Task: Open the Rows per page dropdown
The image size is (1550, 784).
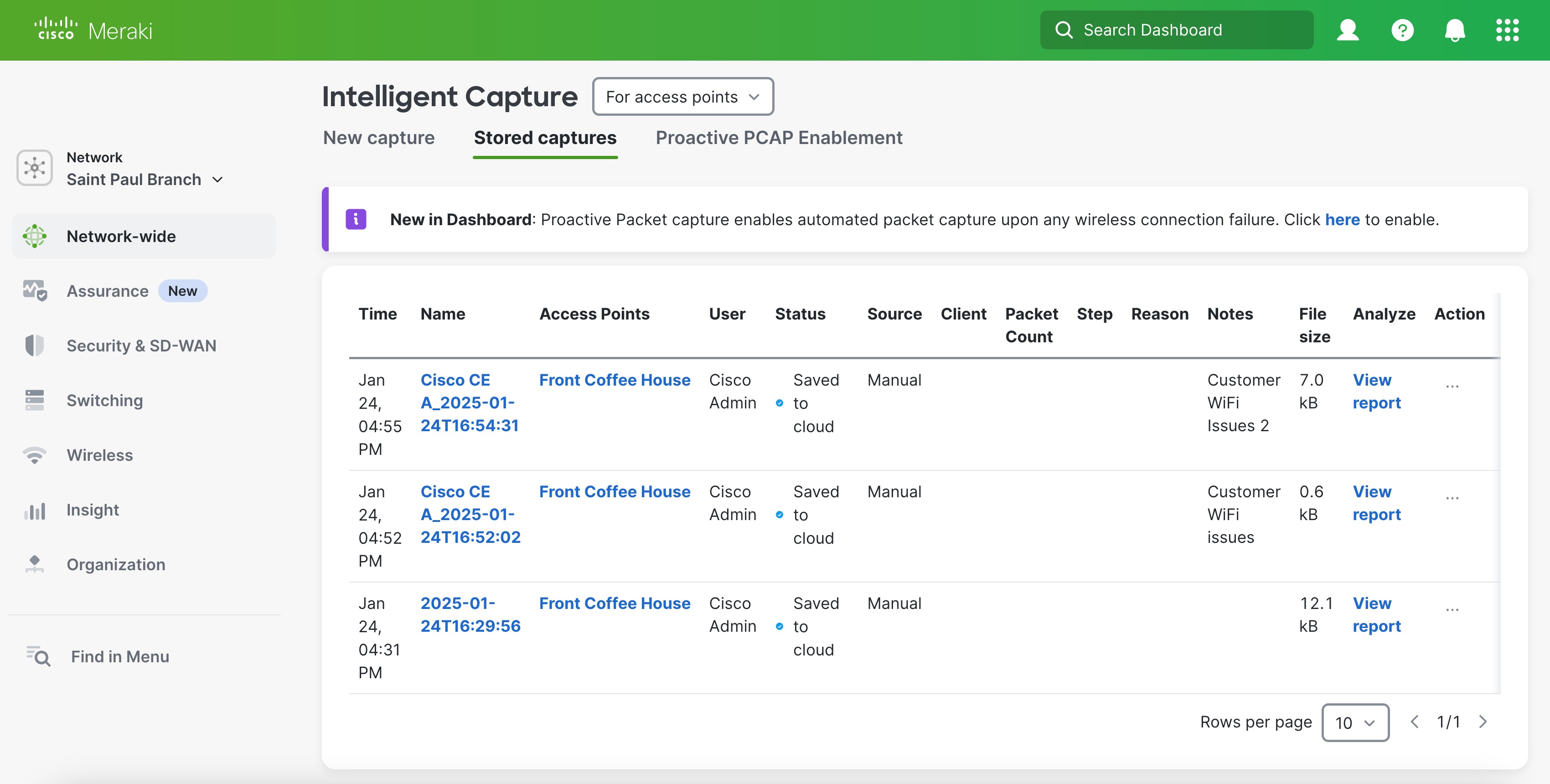Action: pyautogui.click(x=1355, y=722)
